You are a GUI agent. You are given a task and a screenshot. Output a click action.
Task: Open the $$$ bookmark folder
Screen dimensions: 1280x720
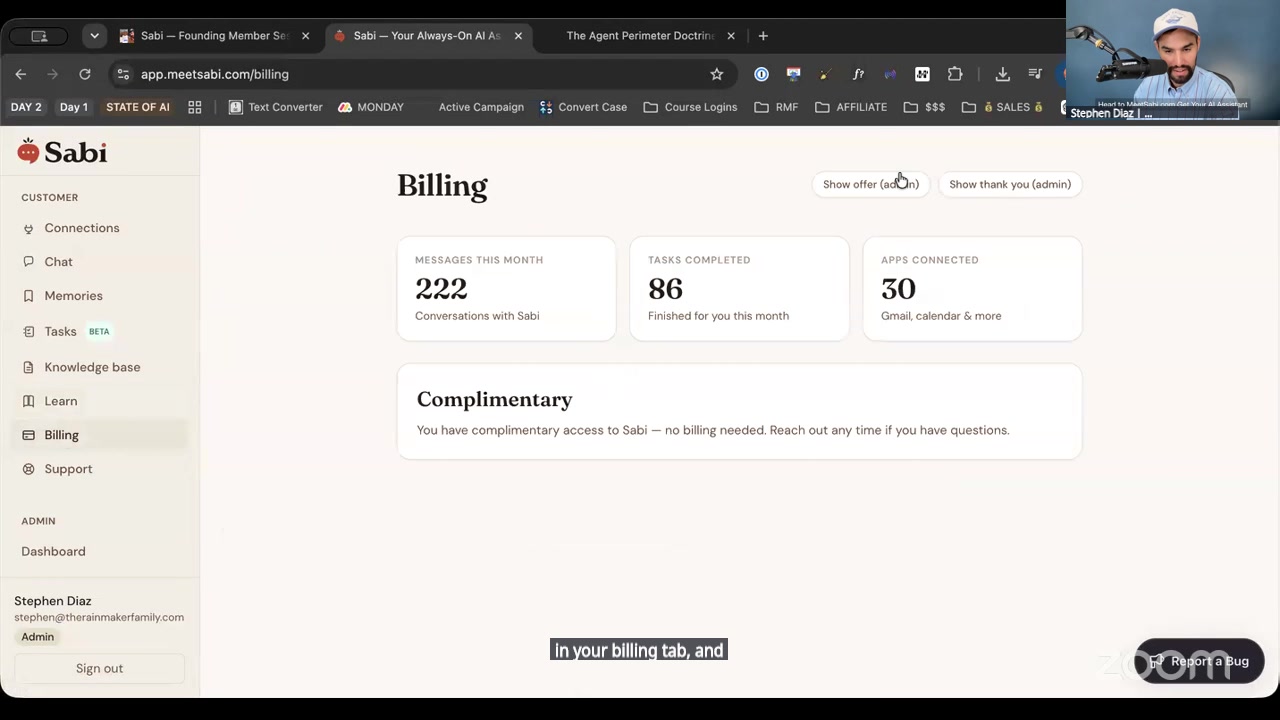(x=924, y=107)
